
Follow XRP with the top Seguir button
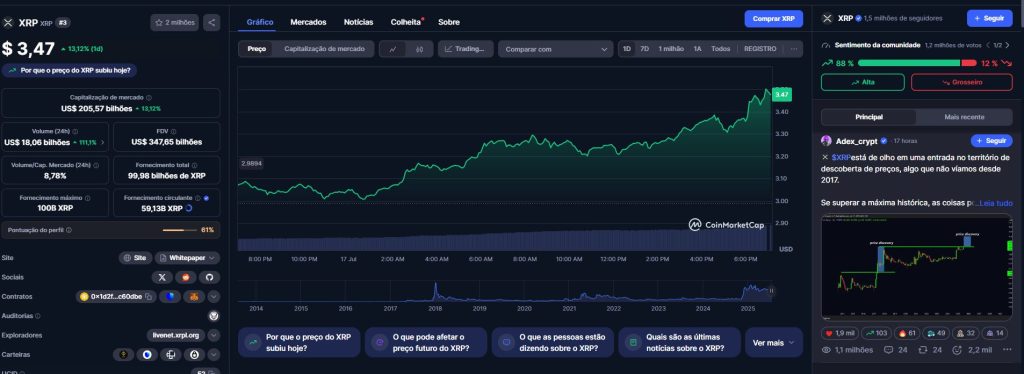(989, 18)
